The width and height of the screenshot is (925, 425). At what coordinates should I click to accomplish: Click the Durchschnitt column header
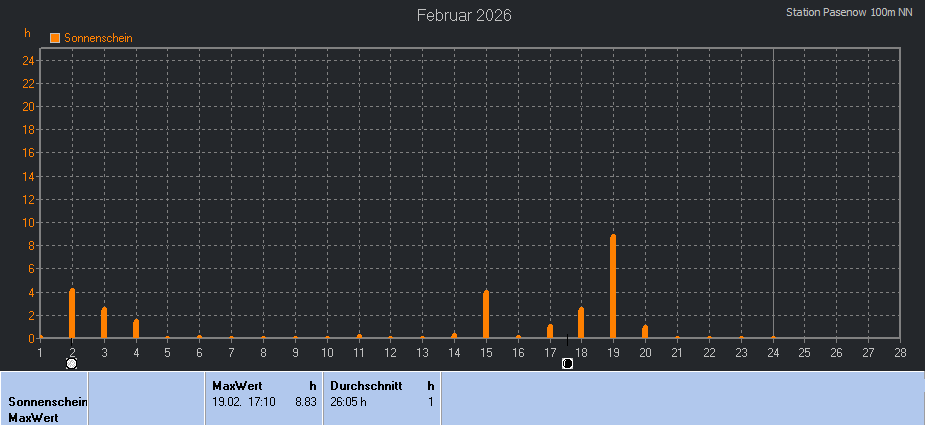[x=366, y=385]
